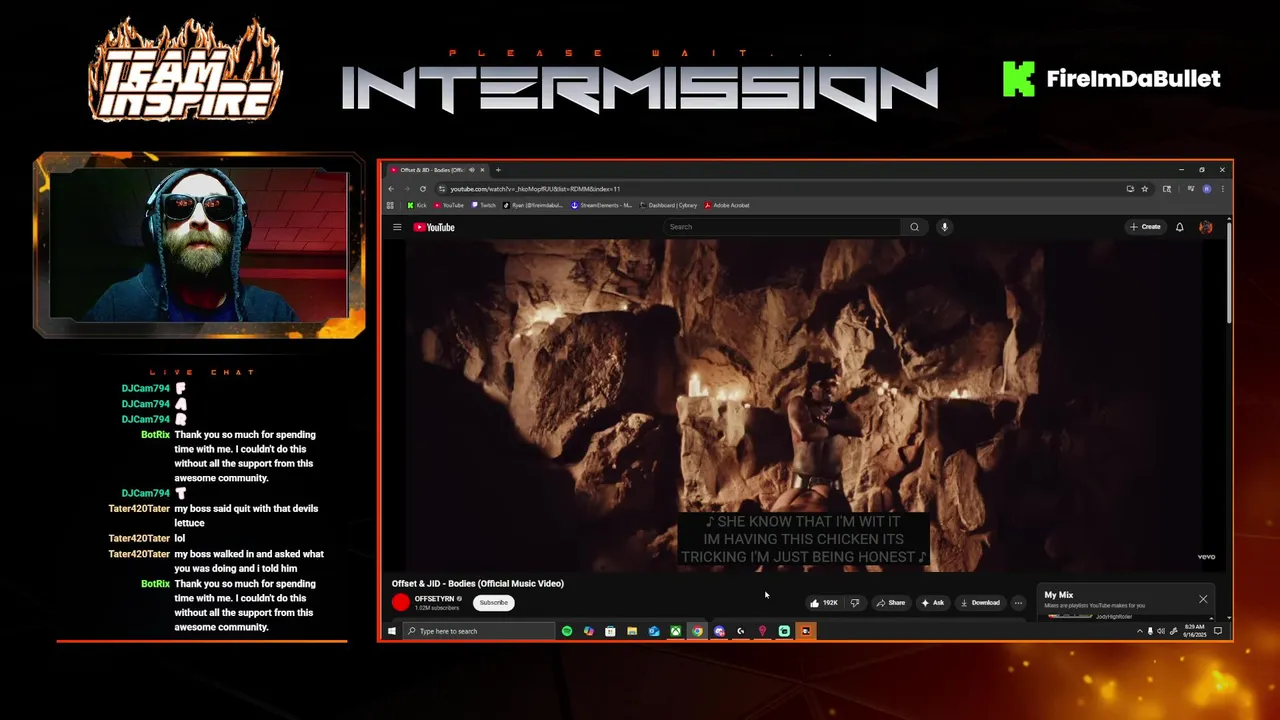Open Chrome's three-dot menu
The image size is (1280, 720).
pos(1222,189)
